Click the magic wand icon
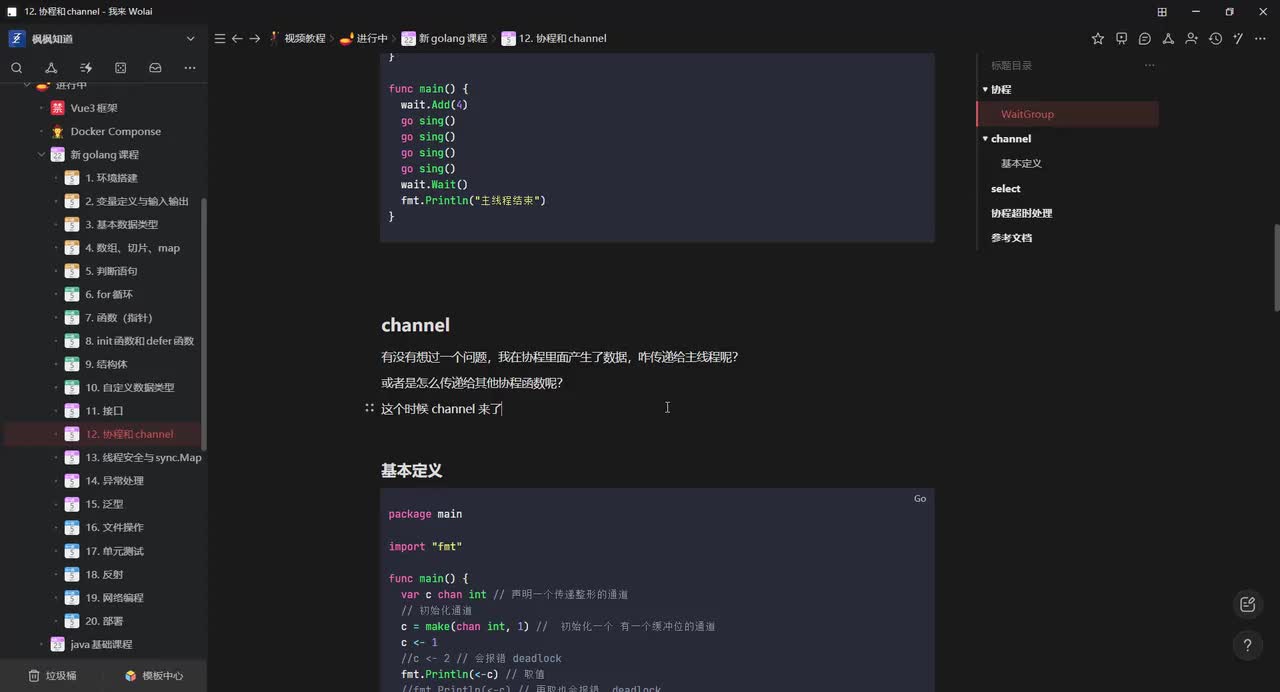 point(1238,38)
